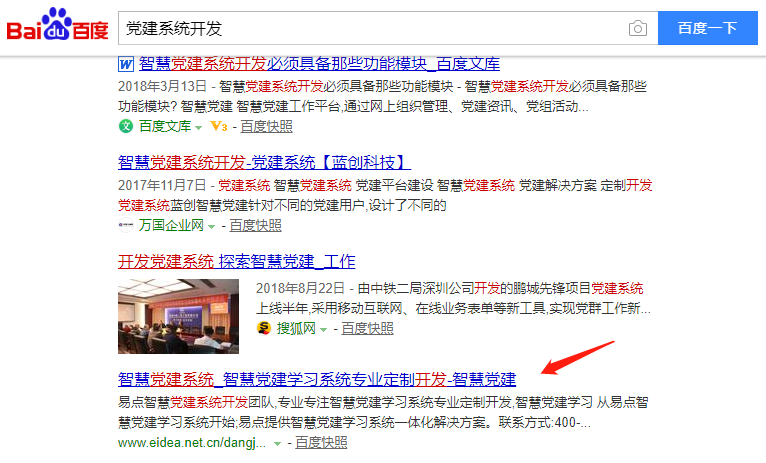Click the 万国企业网 site favicon
Screen dimensions: 766x463
126,225
